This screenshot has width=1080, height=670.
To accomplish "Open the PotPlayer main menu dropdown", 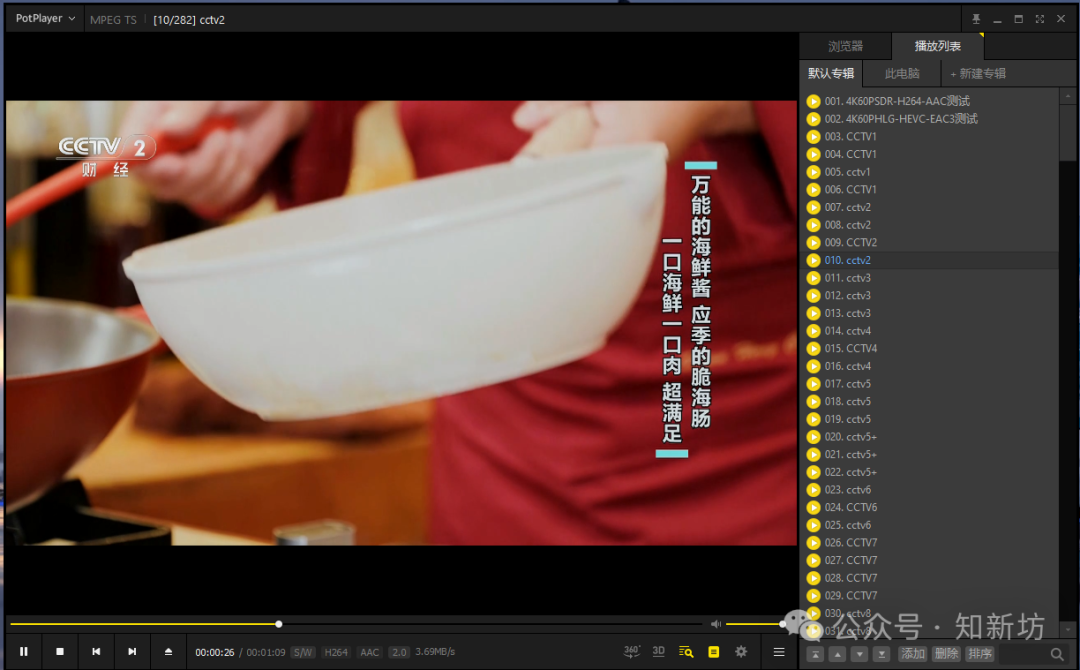I will point(45,19).
